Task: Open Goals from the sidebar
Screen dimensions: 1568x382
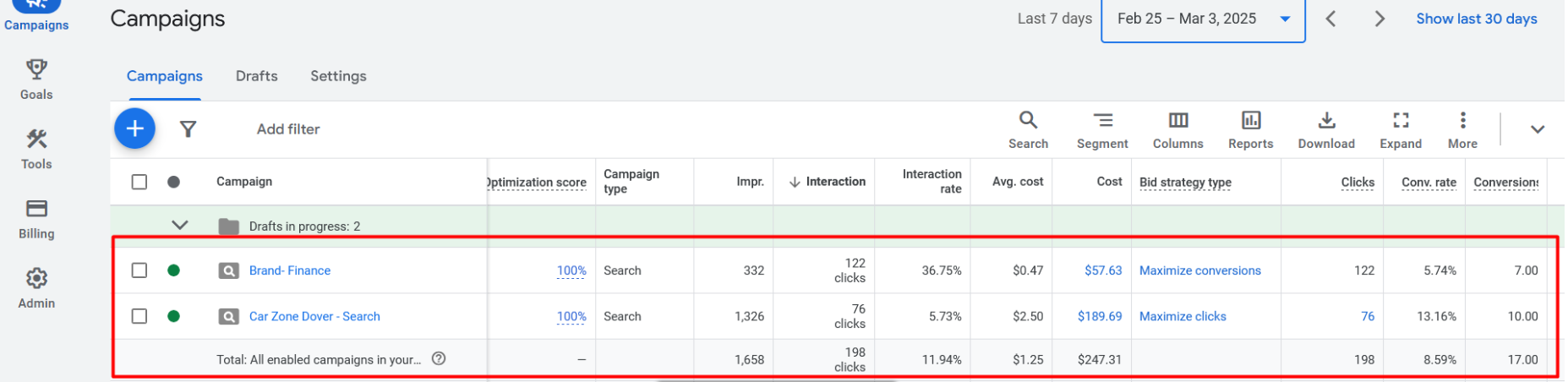Action: pyautogui.click(x=36, y=79)
